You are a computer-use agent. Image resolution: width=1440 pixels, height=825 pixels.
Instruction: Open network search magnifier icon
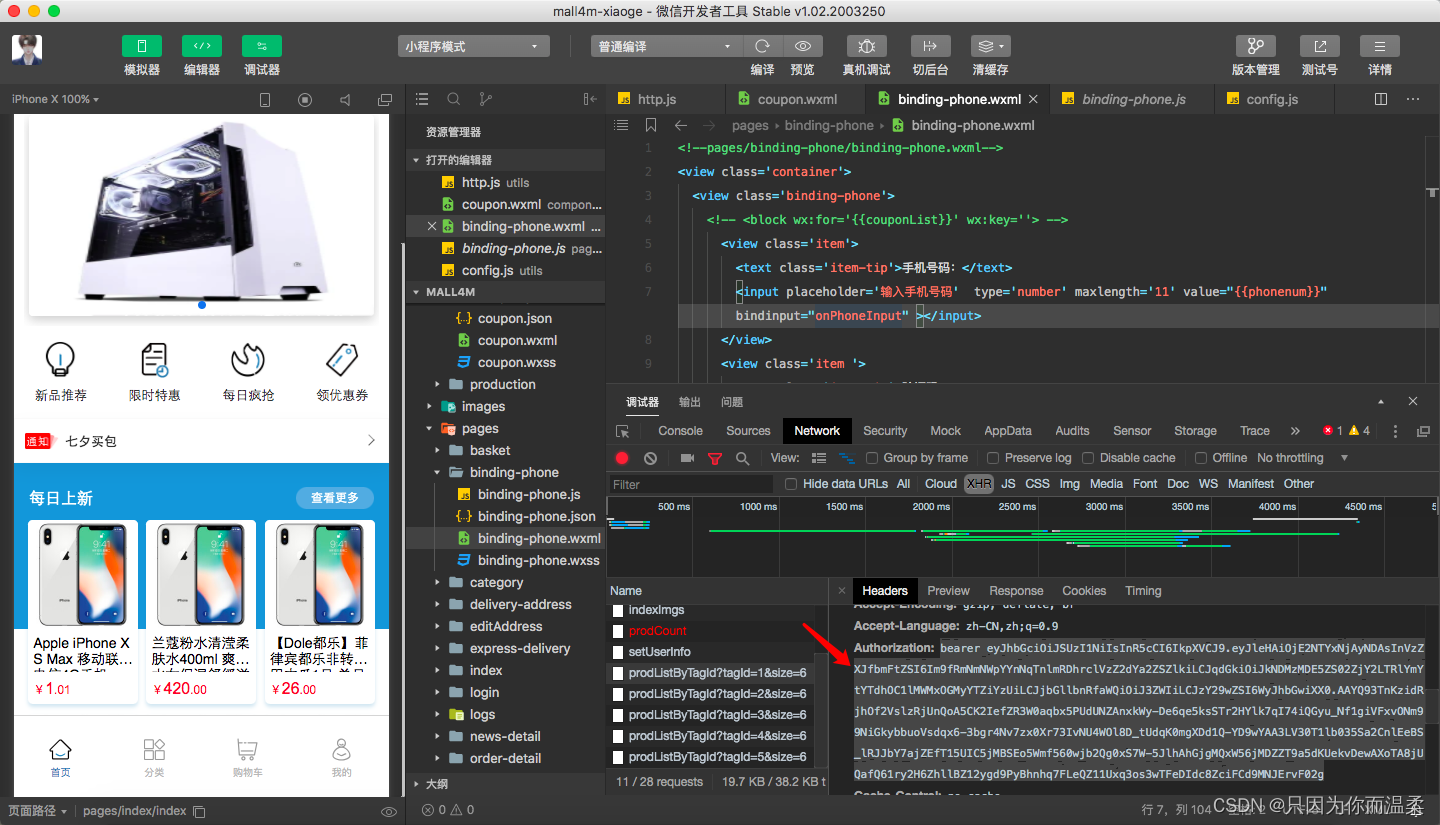[742, 458]
